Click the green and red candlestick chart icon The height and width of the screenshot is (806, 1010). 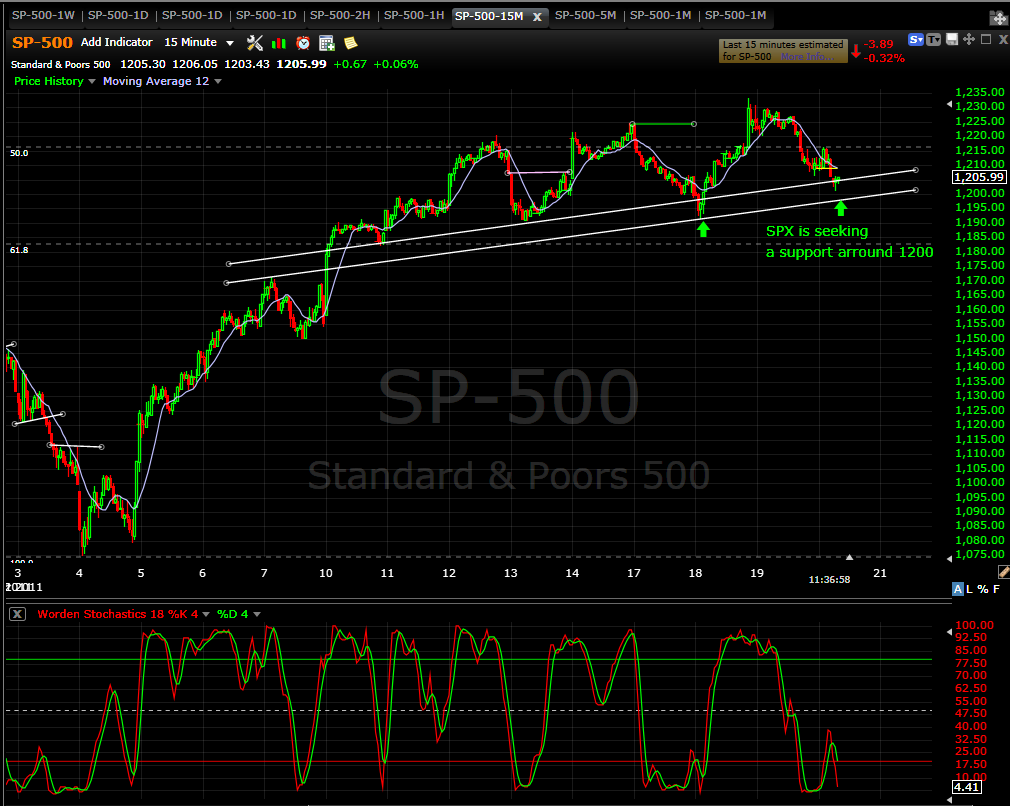tap(279, 42)
